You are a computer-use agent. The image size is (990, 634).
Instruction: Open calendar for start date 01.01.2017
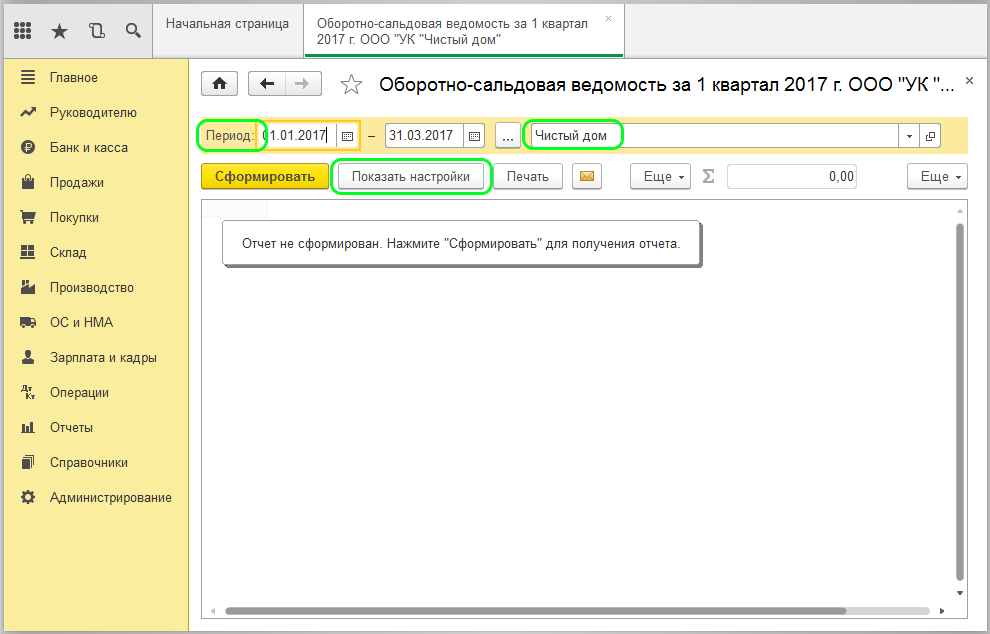pos(347,136)
